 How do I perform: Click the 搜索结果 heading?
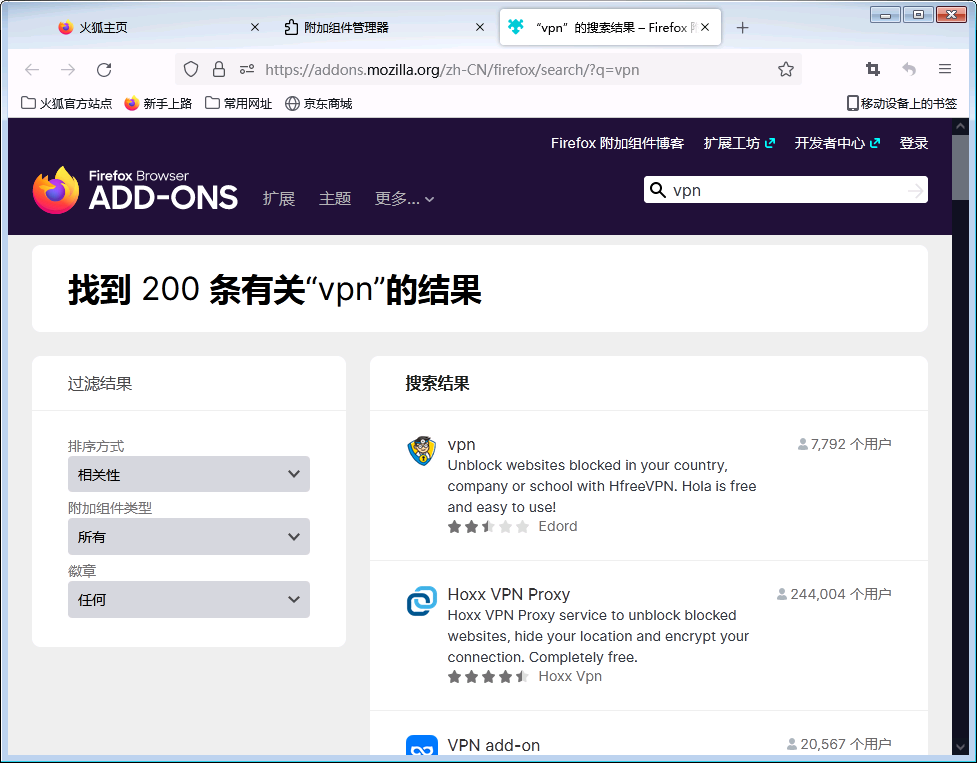(437, 383)
